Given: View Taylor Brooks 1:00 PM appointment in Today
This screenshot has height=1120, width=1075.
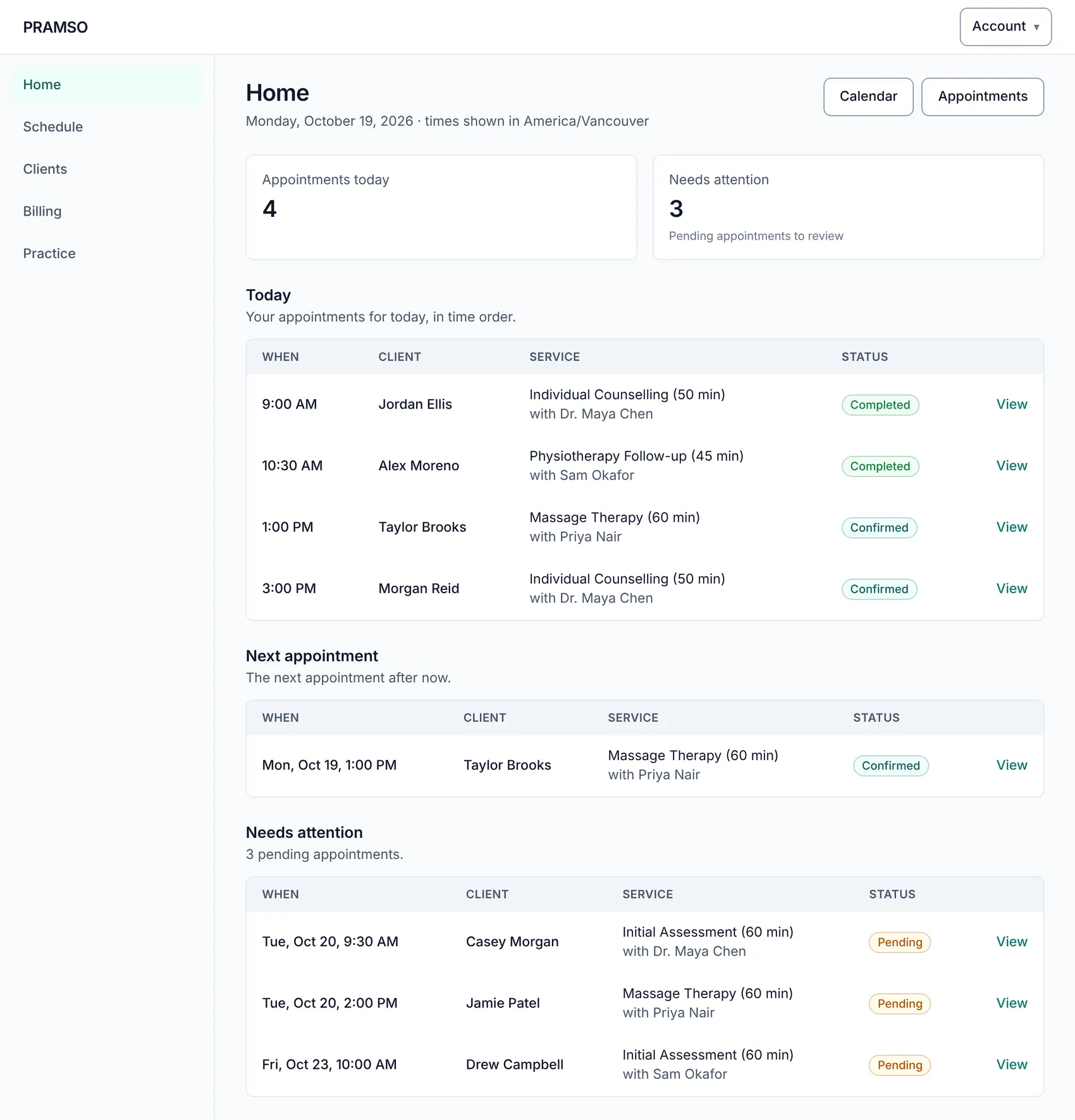Looking at the screenshot, I should tap(1011, 527).
